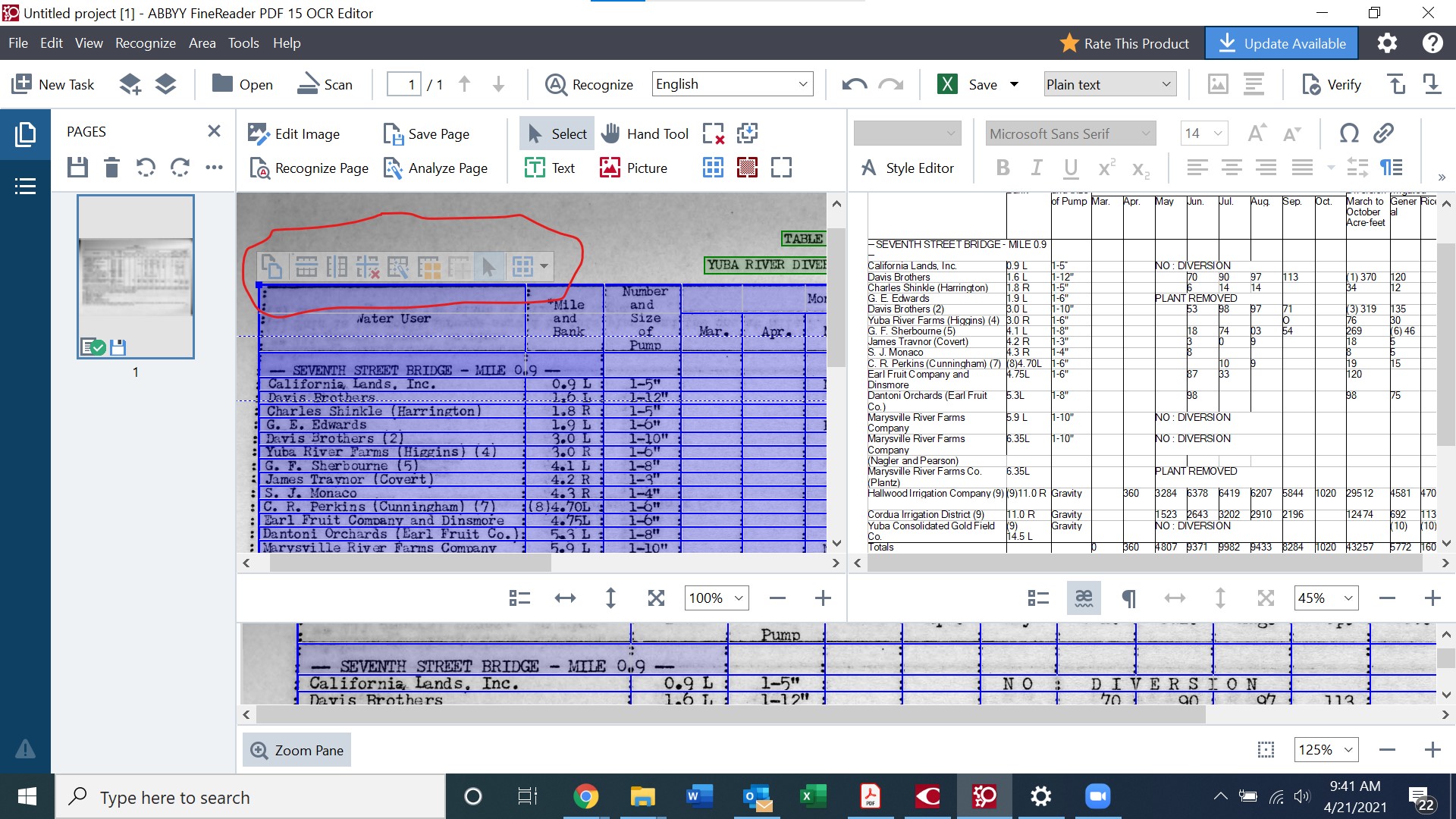Toggle underline formatting

pos(1069,168)
